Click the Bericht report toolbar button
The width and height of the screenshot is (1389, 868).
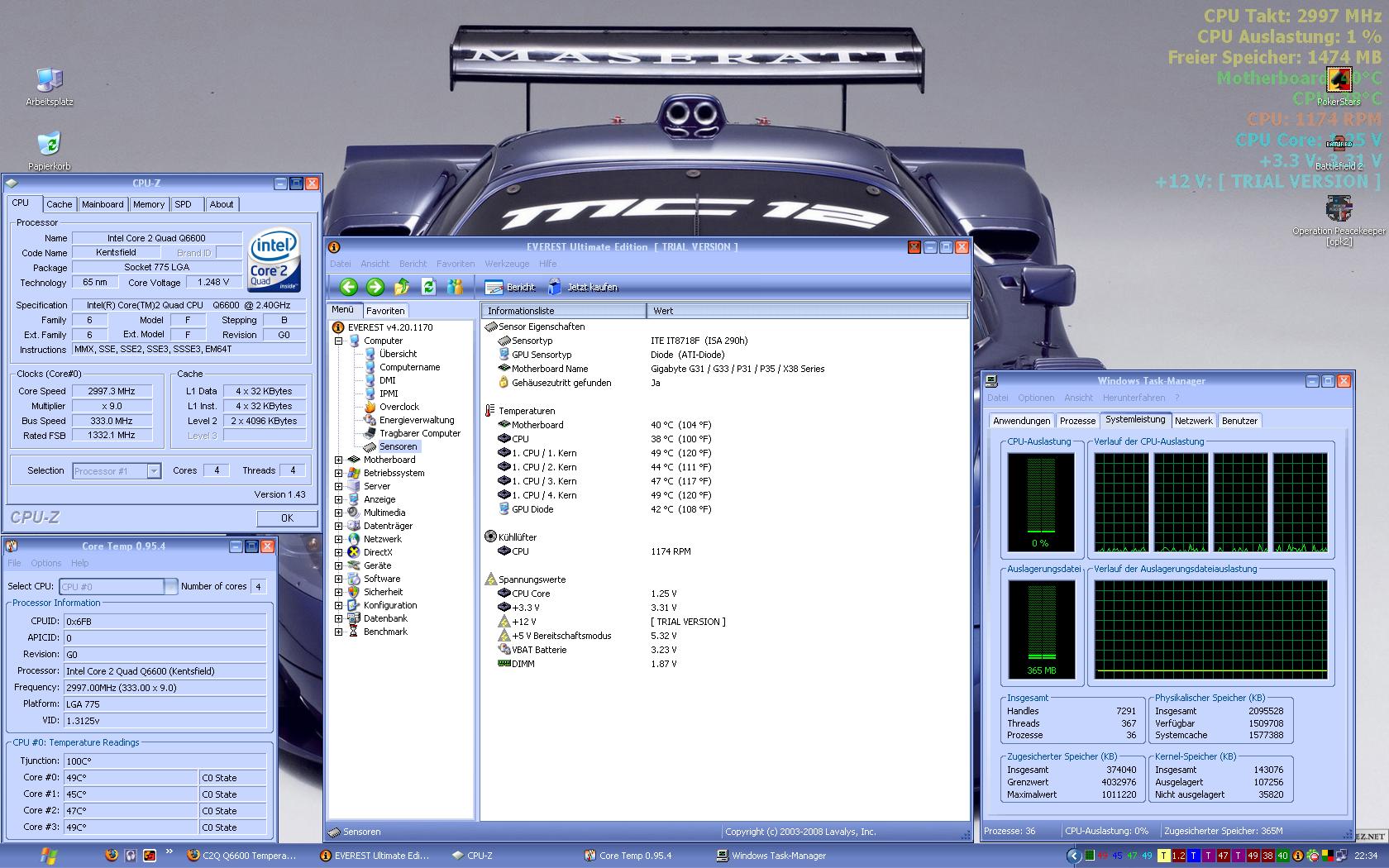point(510,288)
